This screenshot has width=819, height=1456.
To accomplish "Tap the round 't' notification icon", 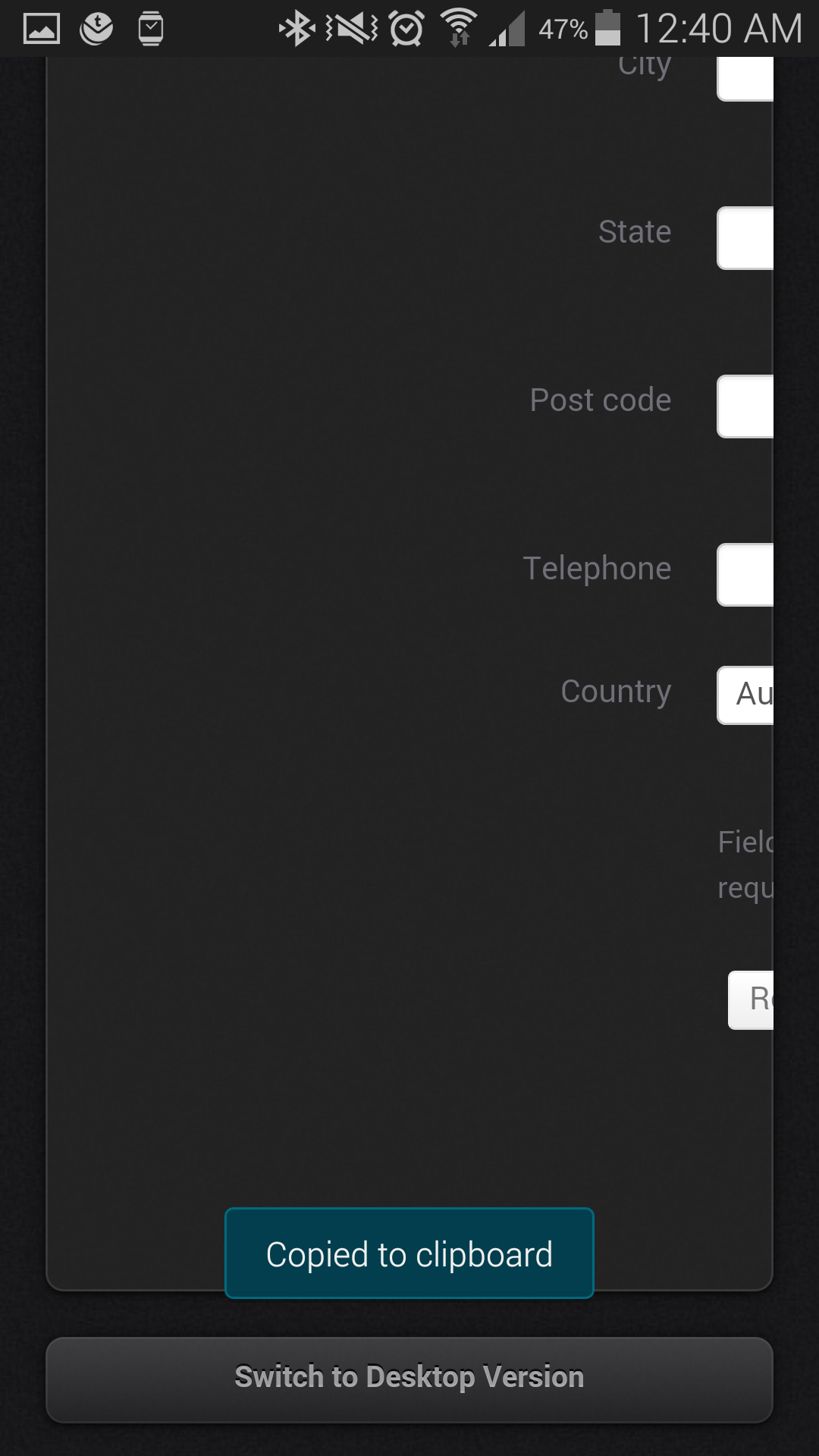I will coord(96,29).
